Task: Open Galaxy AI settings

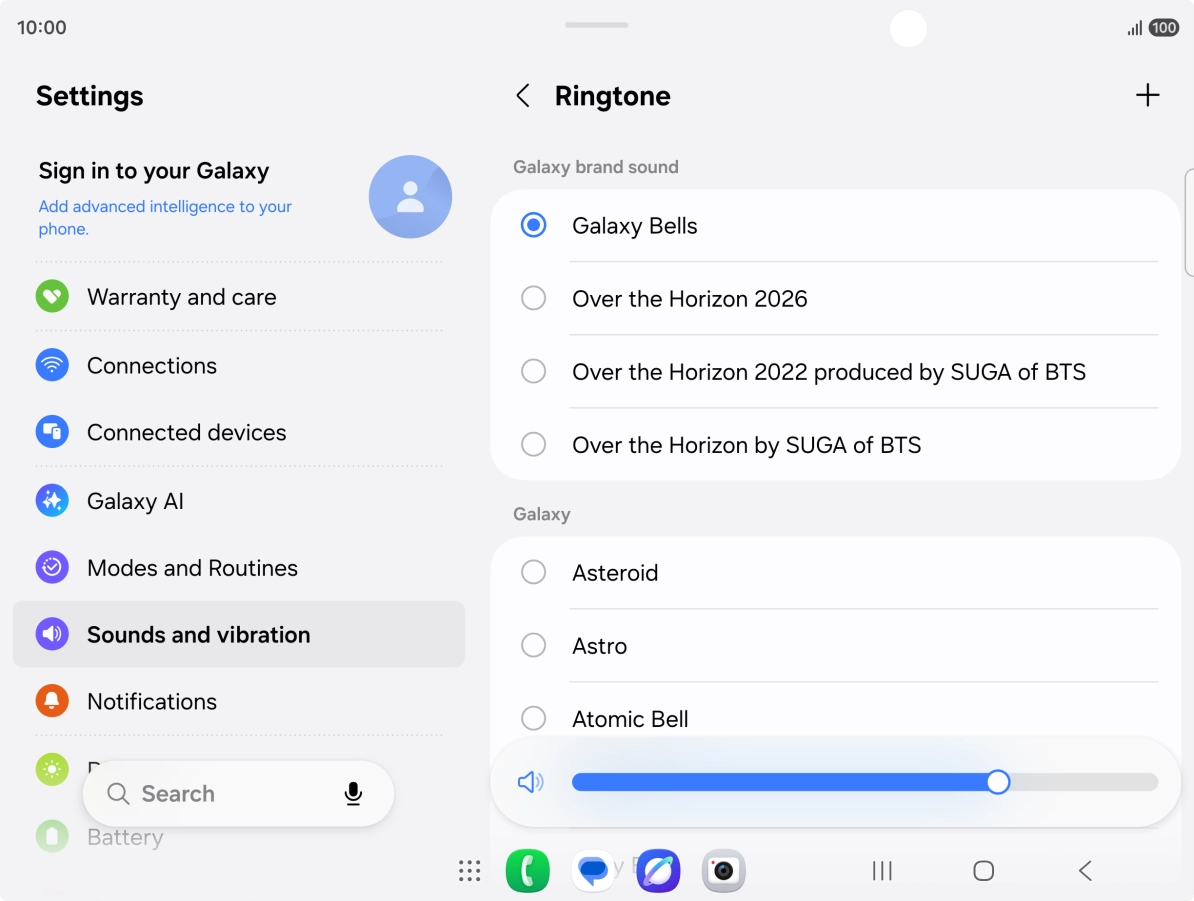Action: click(x=238, y=501)
